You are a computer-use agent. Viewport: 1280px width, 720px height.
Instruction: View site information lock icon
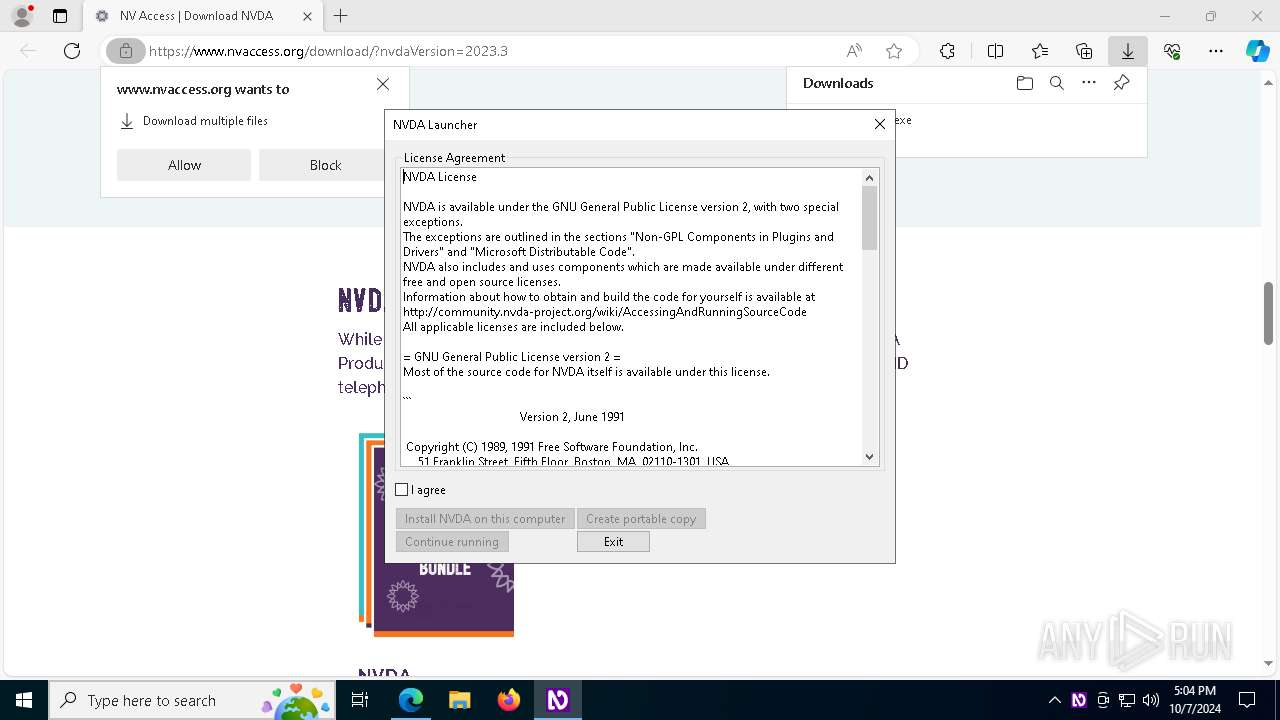click(125, 51)
